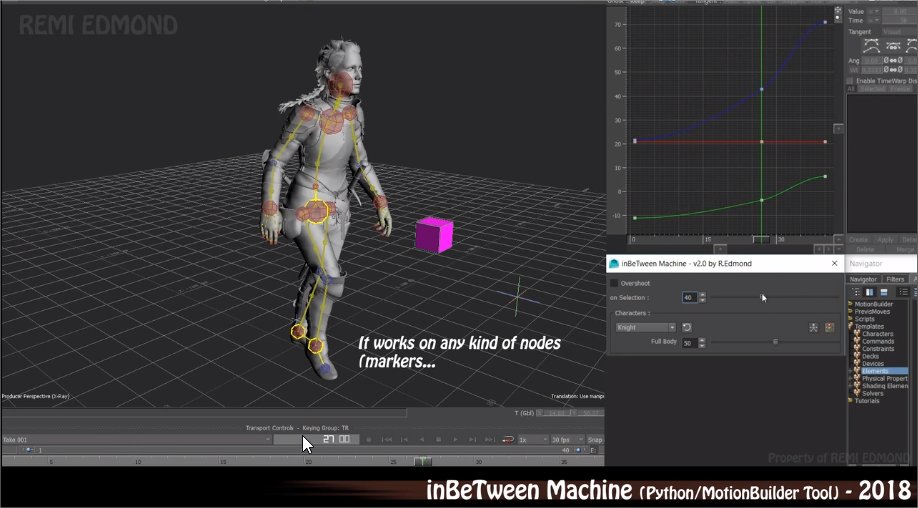Click the green curve keyframe on the green time line
This screenshot has height=508, width=918.
pyautogui.click(x=762, y=200)
